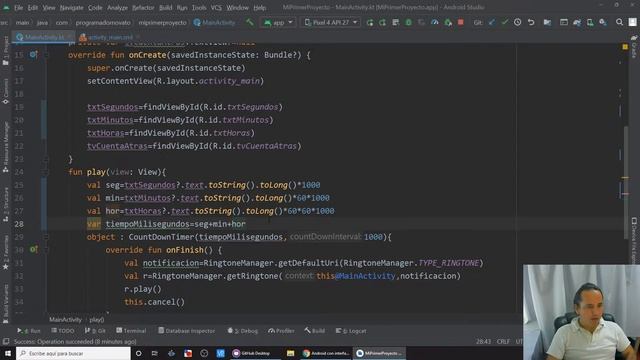The width and height of the screenshot is (640, 360).
Task: Click the Make Project hammer icon
Action: tap(249, 22)
